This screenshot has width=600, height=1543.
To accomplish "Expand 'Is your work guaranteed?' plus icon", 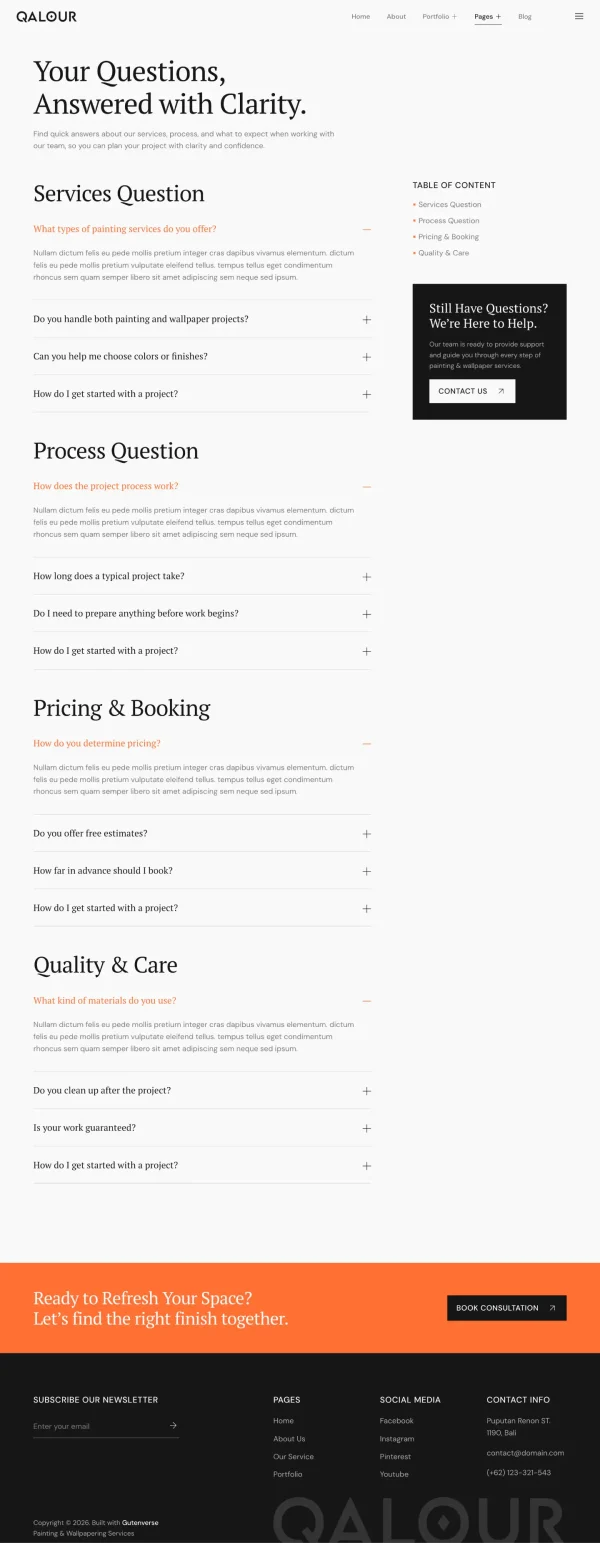I will (367, 1128).
